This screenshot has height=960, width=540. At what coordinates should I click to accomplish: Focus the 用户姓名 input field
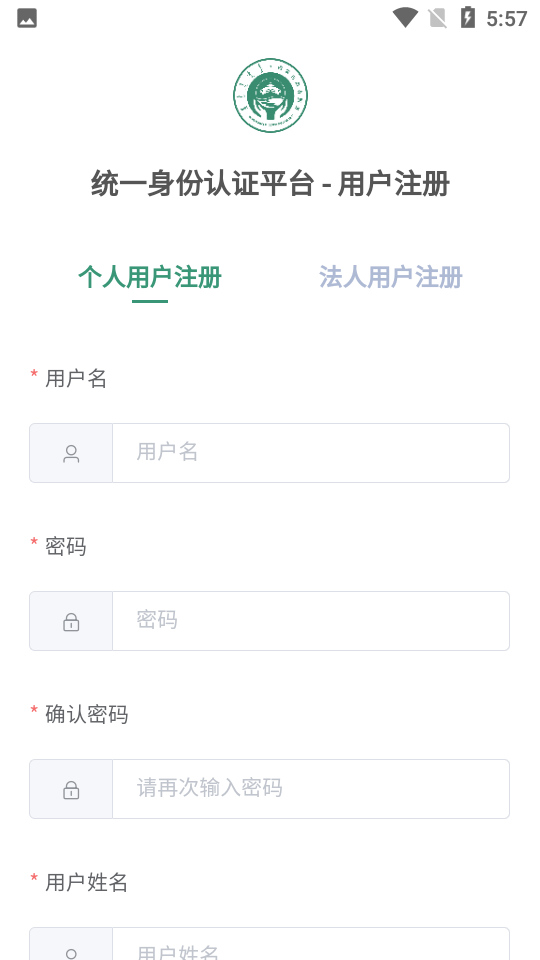click(x=311, y=944)
